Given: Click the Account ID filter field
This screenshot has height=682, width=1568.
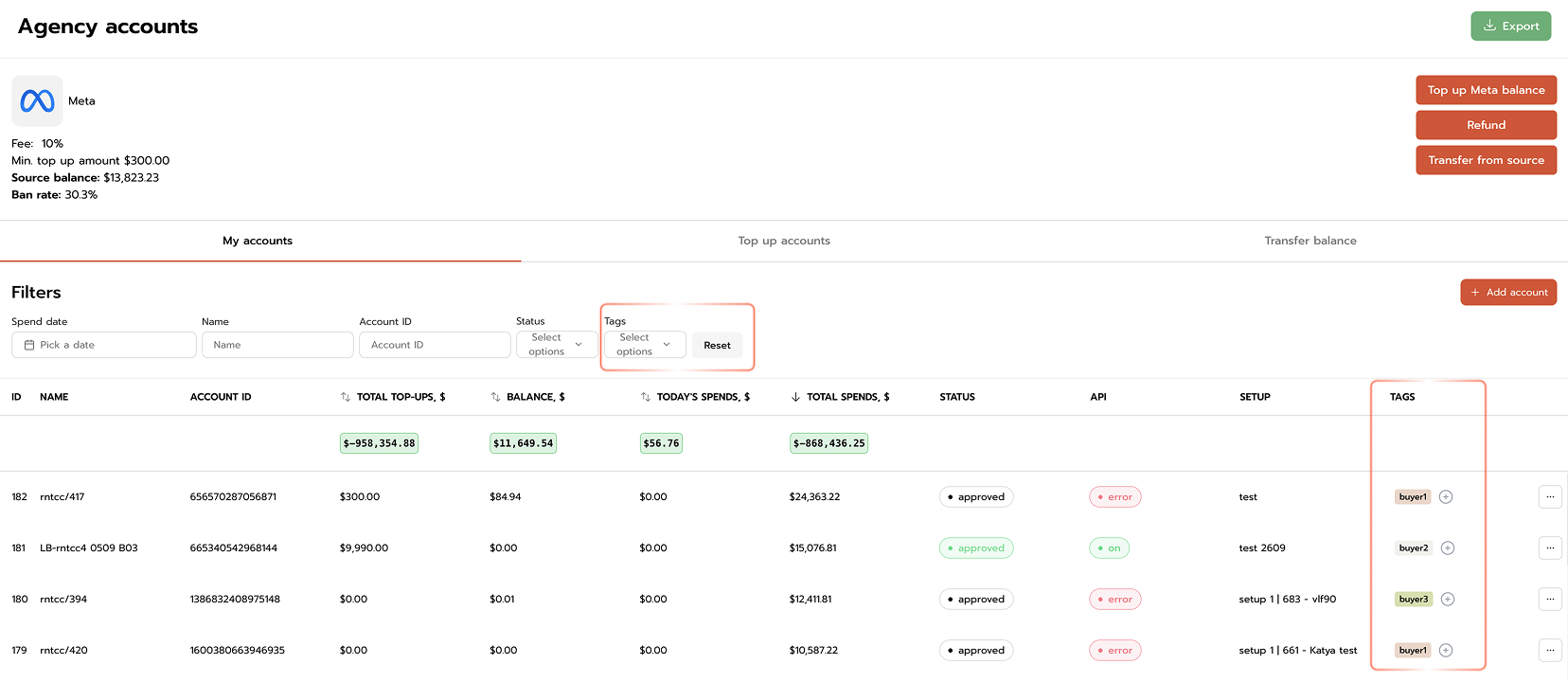Looking at the screenshot, I should point(434,345).
